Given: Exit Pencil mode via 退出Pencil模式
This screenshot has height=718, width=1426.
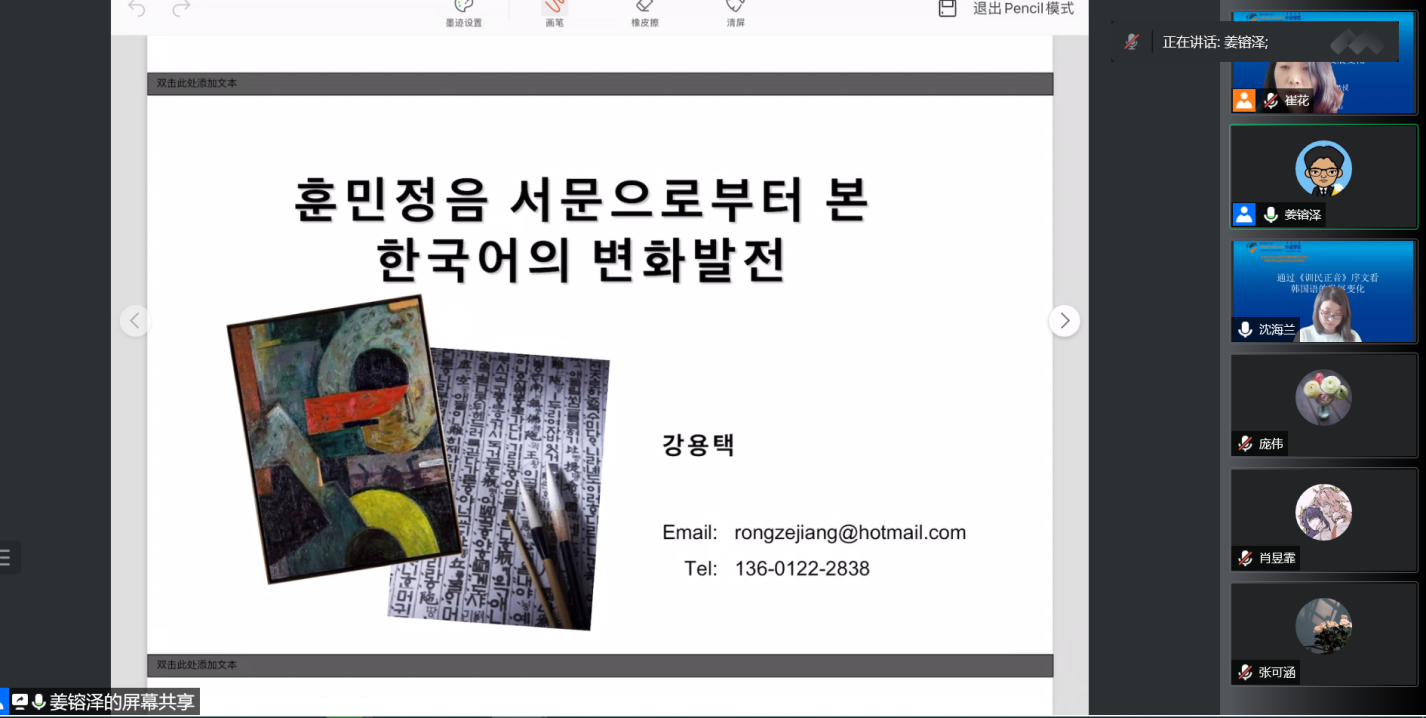Looking at the screenshot, I should [x=1023, y=9].
